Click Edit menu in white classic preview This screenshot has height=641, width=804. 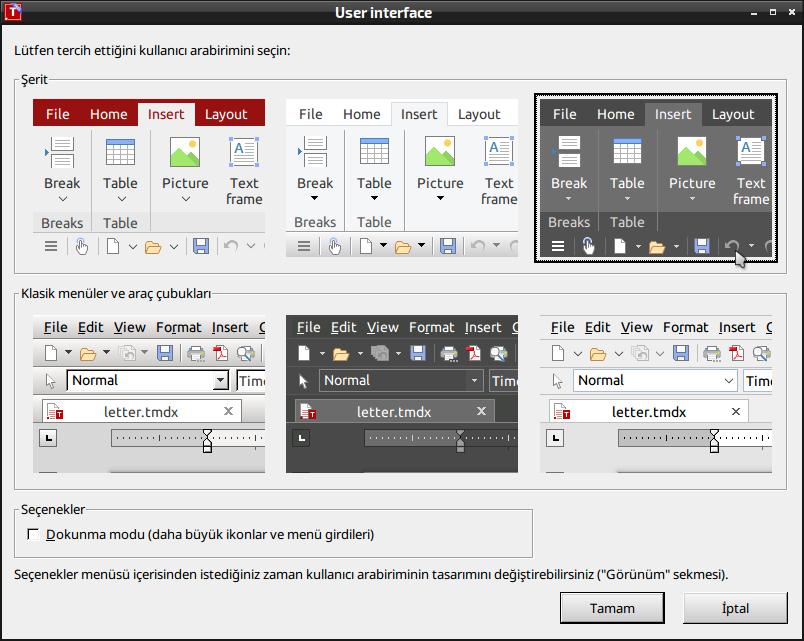[x=597, y=327]
